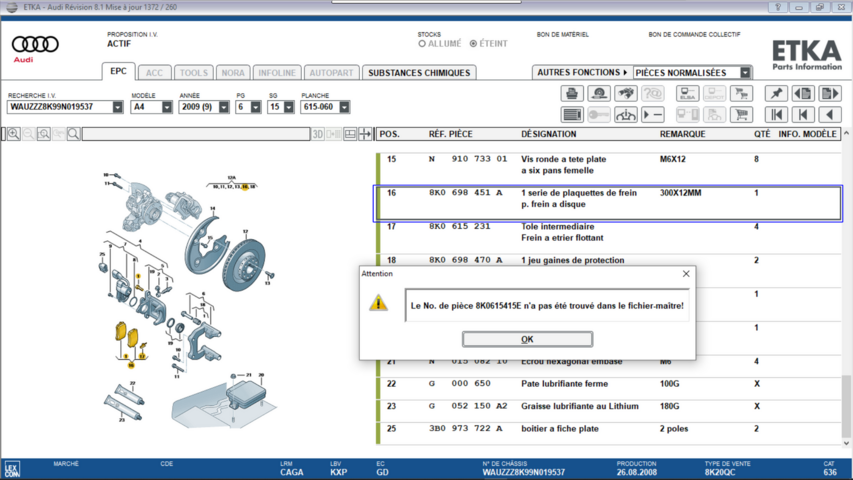Click the scroll down arrow of parts list
The height and width of the screenshot is (480, 853).
(x=846, y=443)
